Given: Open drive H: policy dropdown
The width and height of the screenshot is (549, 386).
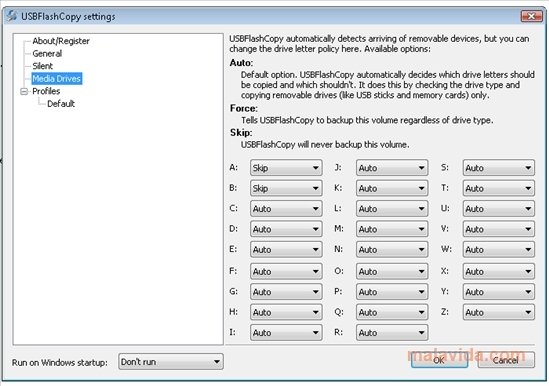Looking at the screenshot, I should click(286, 312).
